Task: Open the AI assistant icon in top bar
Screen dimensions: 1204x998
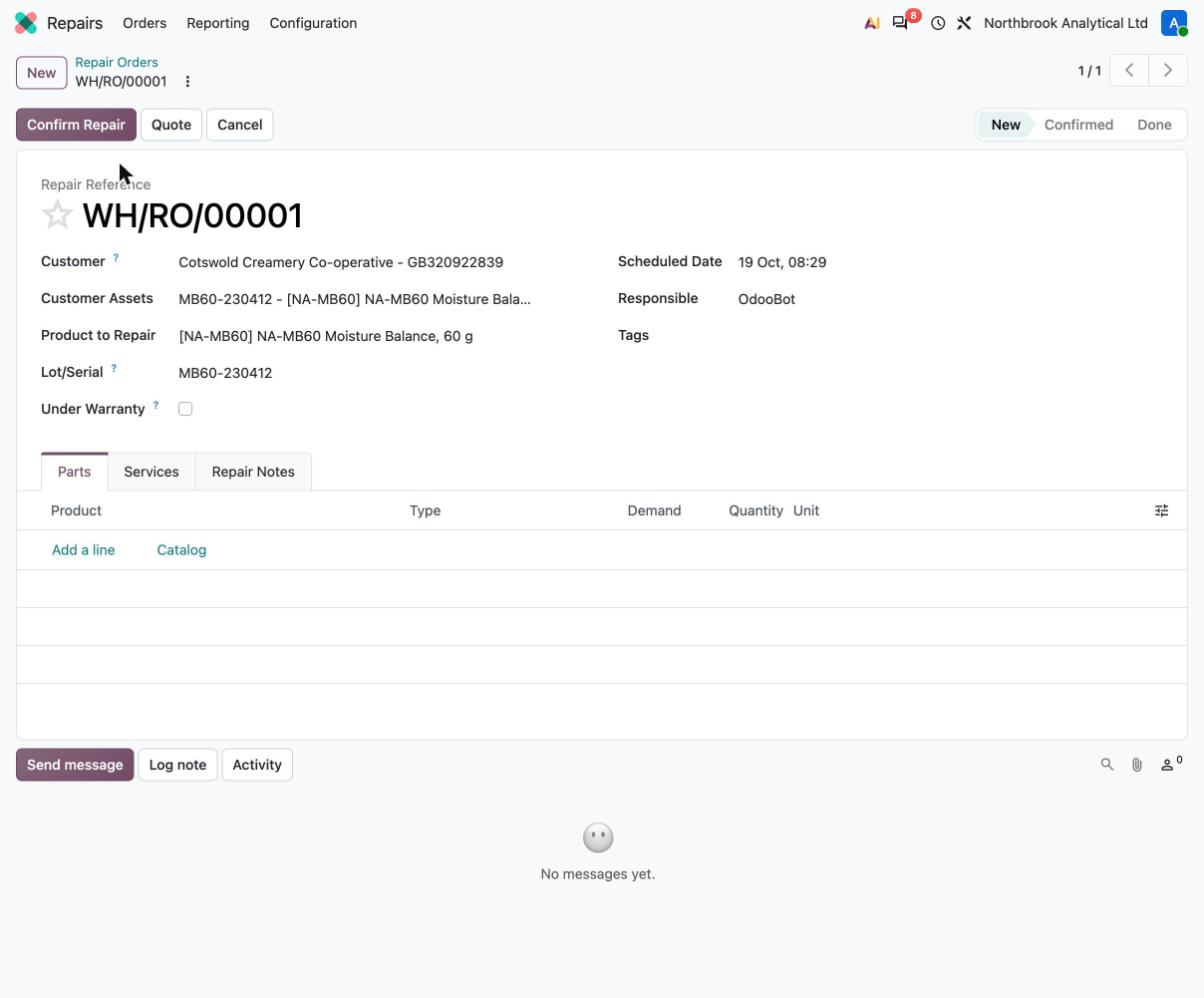Action: [872, 23]
